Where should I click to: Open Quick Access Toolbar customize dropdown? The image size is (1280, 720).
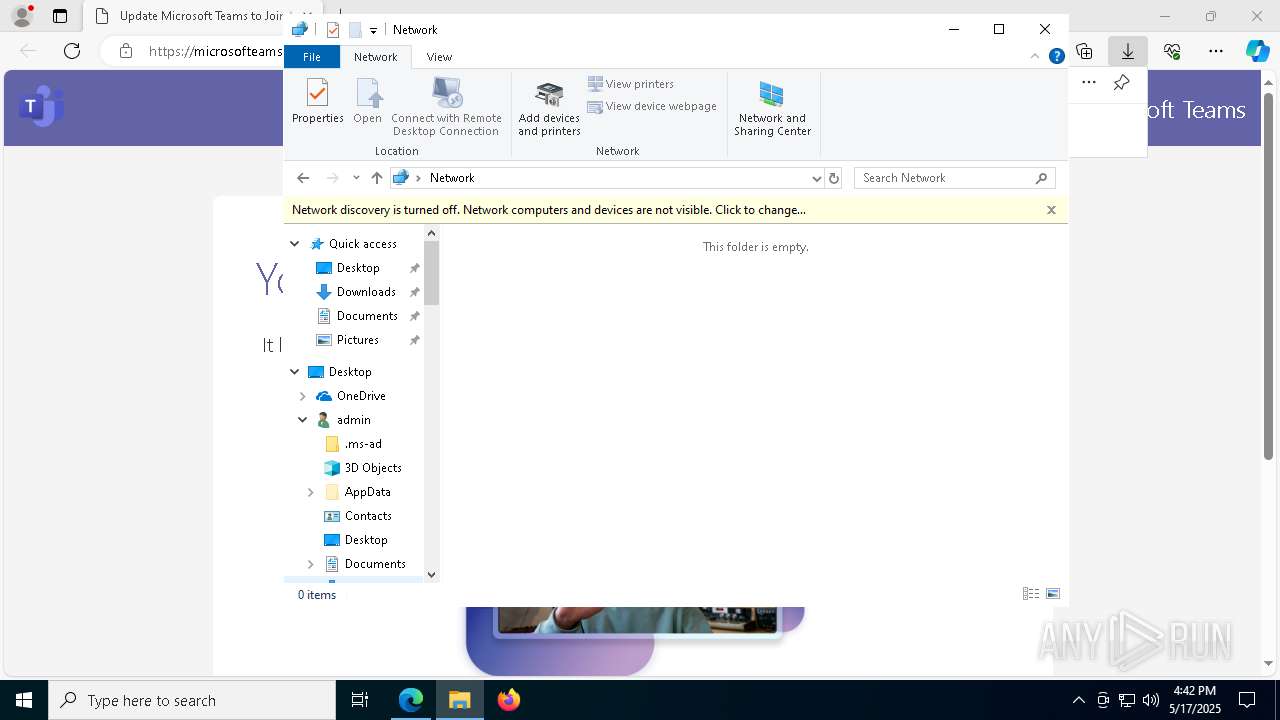pyautogui.click(x=373, y=30)
